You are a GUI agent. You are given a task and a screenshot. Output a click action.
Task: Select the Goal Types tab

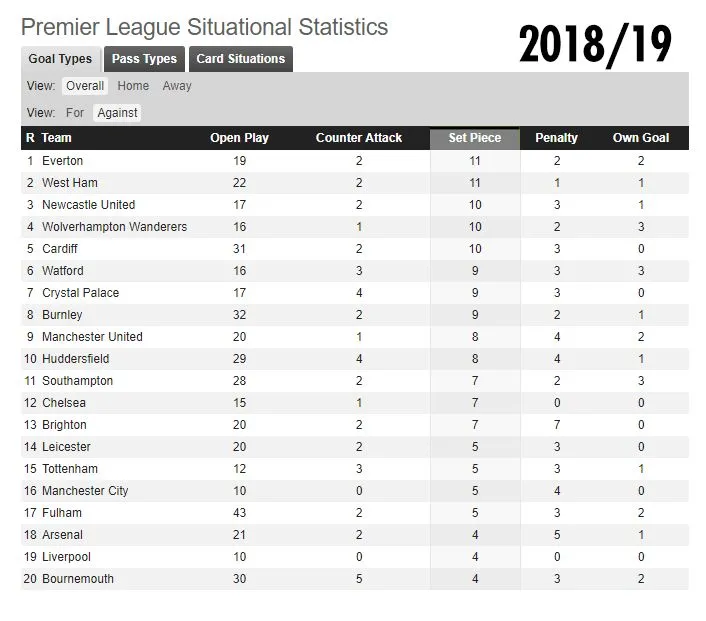tap(60, 59)
